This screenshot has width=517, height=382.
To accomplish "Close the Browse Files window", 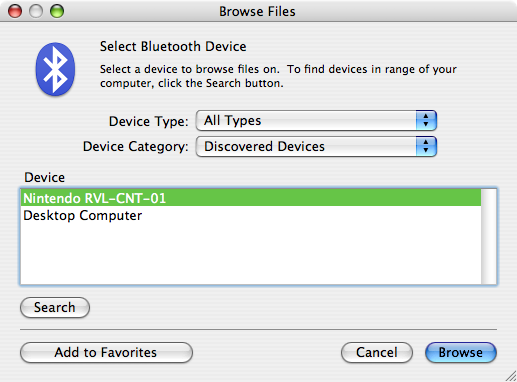I will (15, 11).
